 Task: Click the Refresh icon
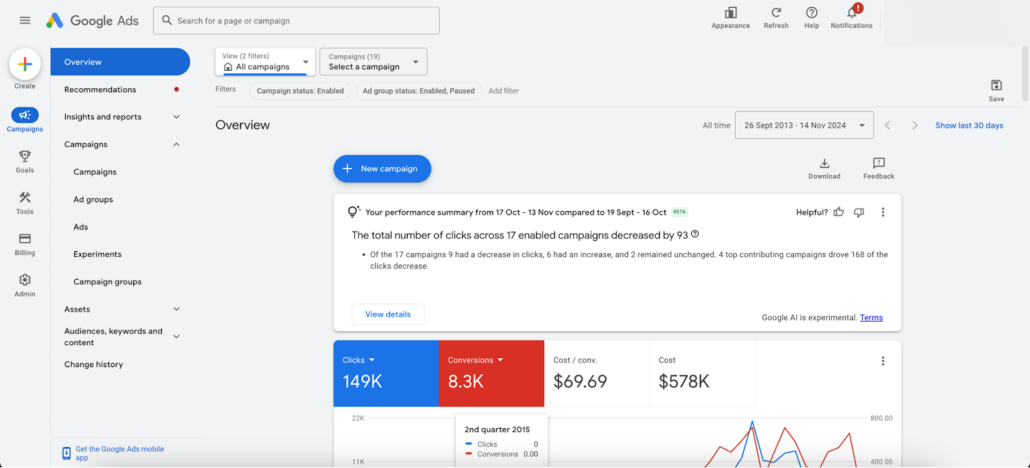point(776,13)
